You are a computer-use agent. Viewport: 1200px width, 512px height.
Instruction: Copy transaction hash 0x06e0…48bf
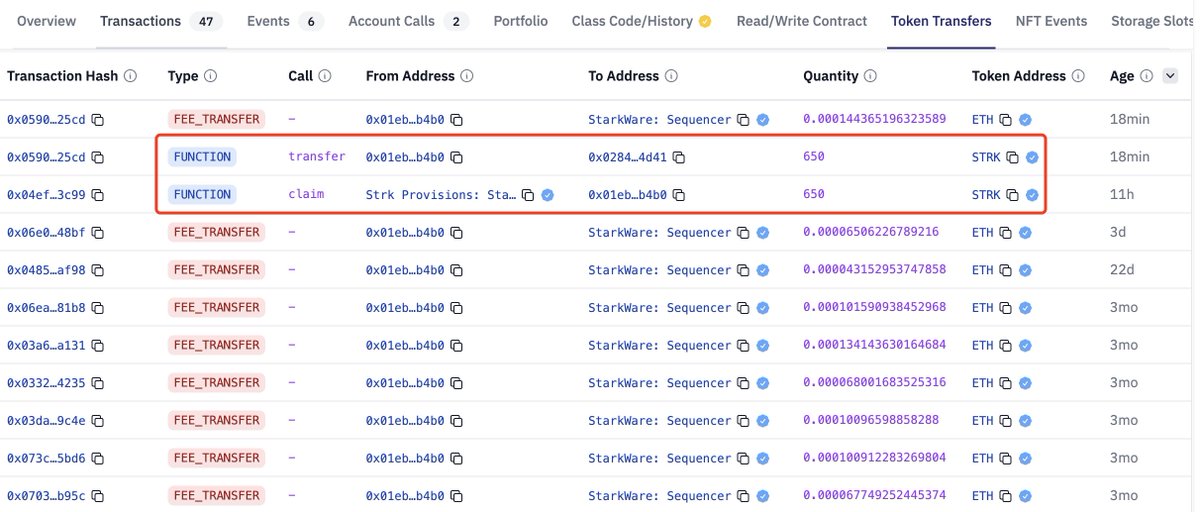98,233
